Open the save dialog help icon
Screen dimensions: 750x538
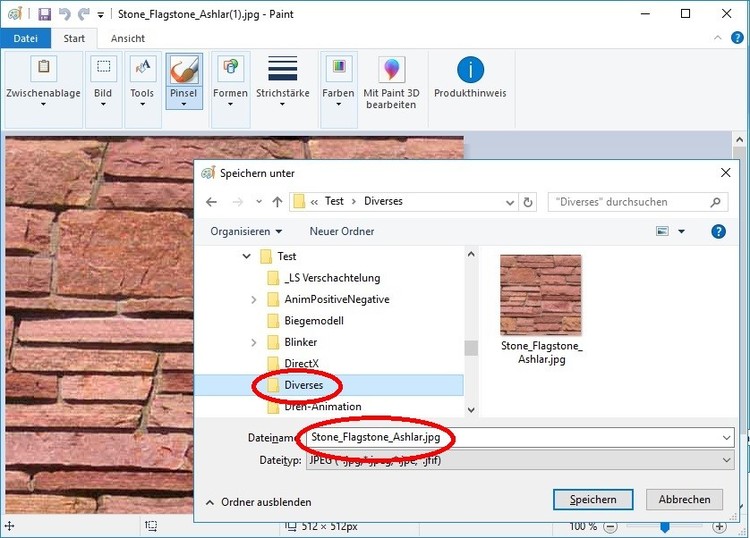[718, 231]
